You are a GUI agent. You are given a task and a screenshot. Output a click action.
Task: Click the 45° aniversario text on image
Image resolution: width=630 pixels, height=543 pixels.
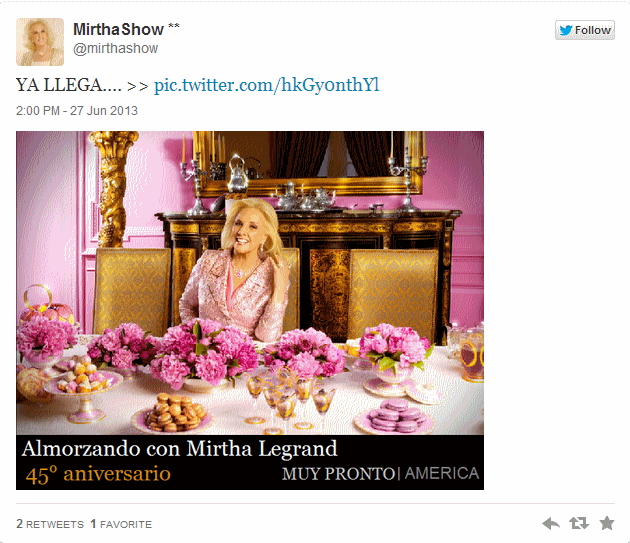point(98,474)
